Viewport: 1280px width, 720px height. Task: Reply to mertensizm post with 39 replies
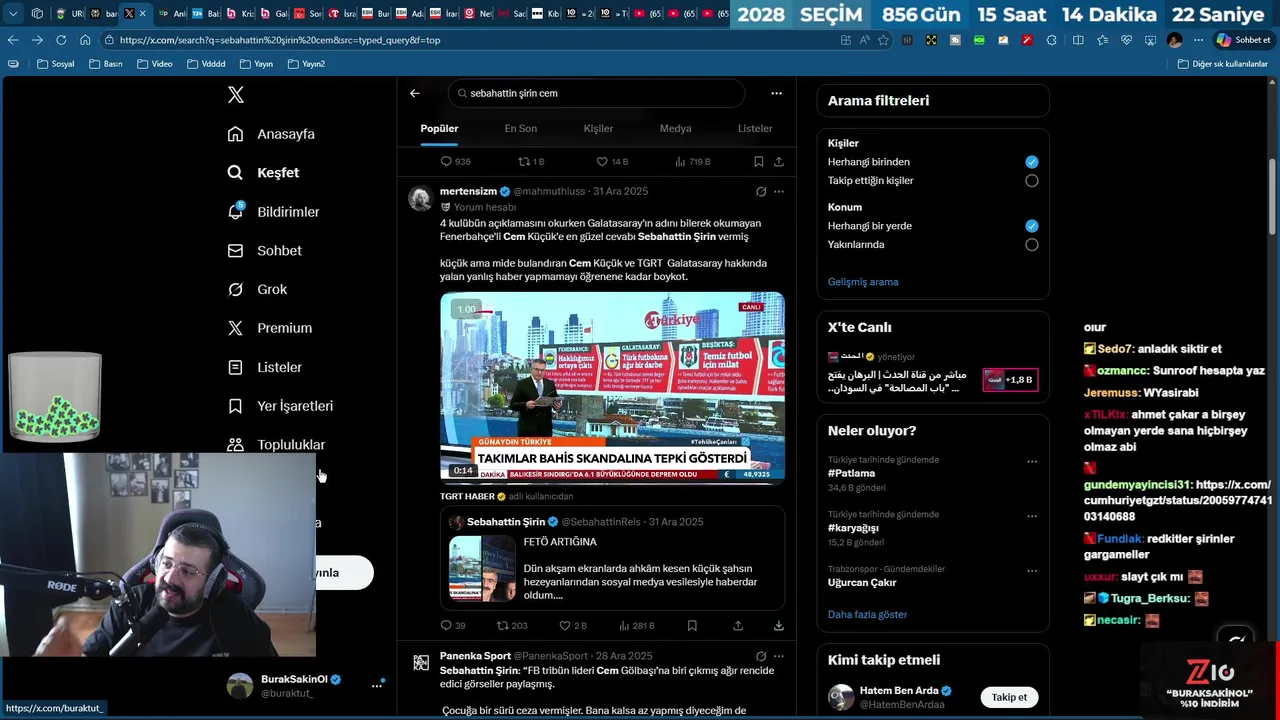(x=447, y=626)
